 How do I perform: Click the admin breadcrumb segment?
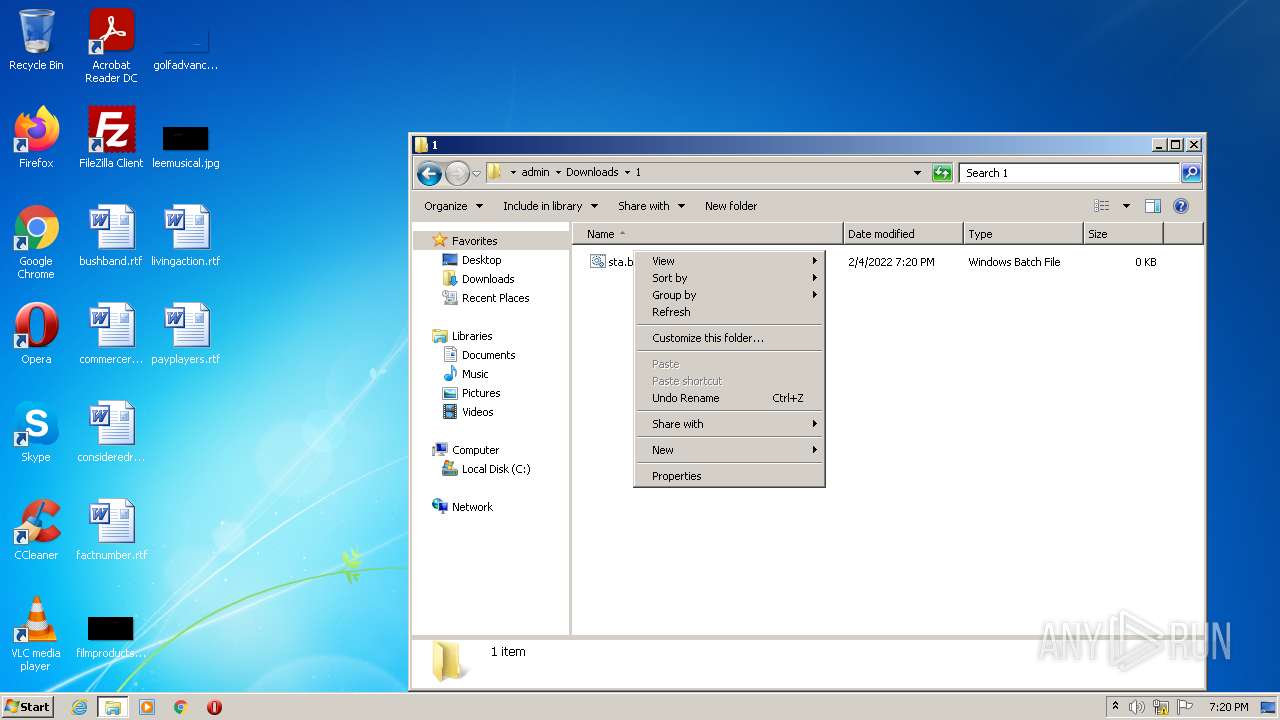(535, 173)
